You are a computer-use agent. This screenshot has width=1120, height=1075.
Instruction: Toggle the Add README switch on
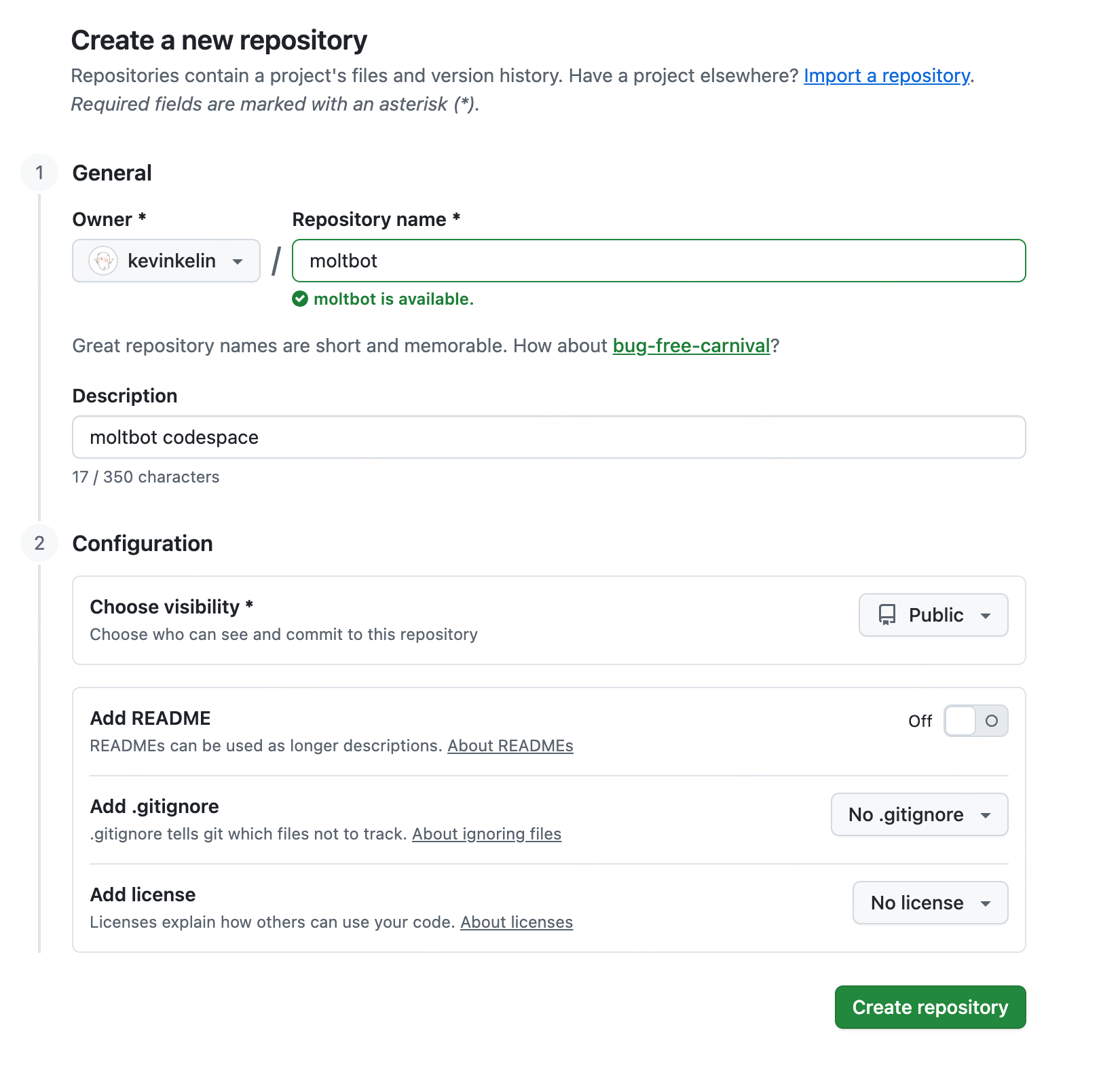click(x=975, y=721)
